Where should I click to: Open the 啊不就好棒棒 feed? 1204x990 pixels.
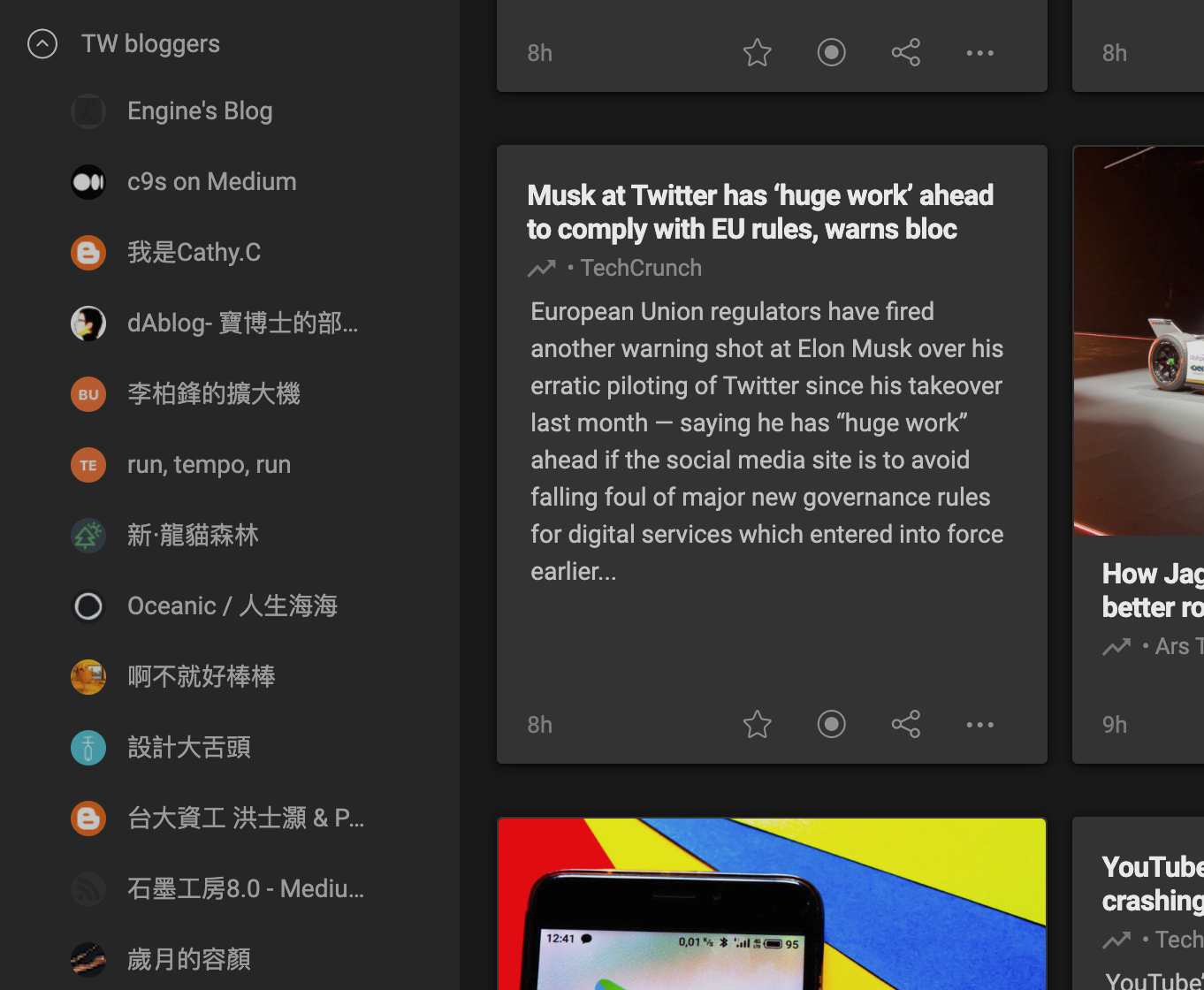[x=202, y=676]
